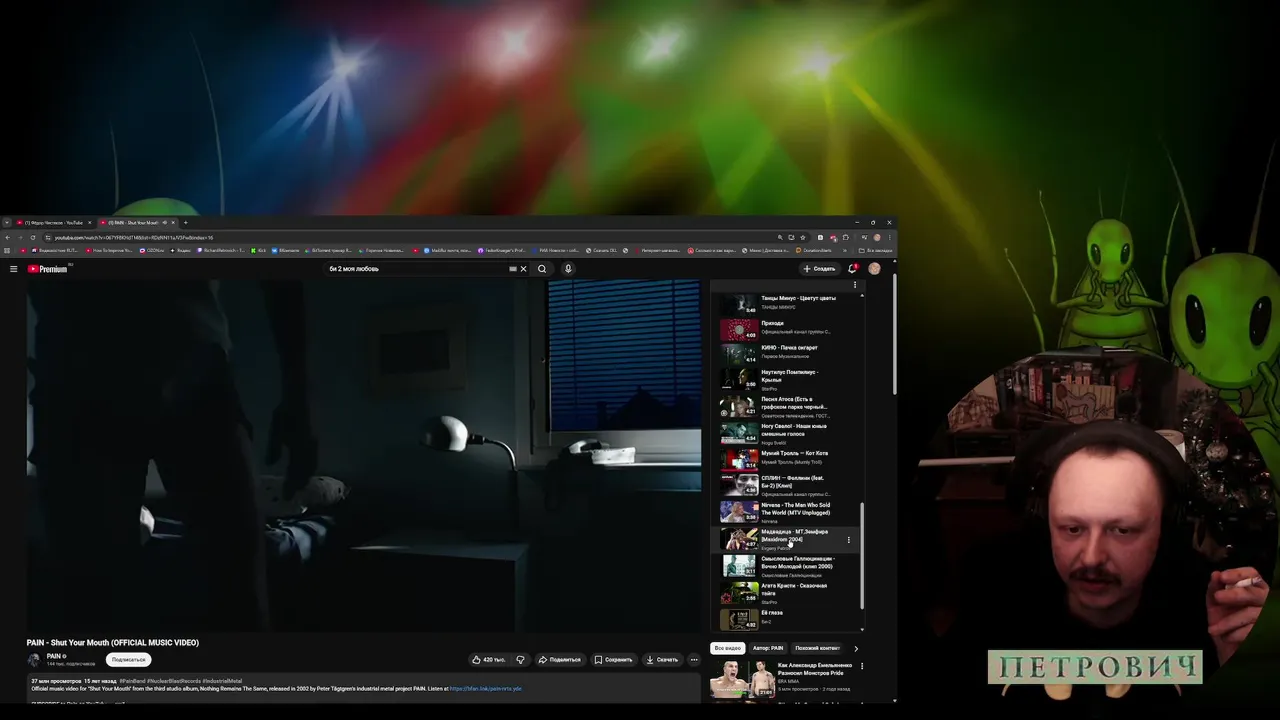
Task: Bookmark this page with the star icon
Action: point(803,237)
